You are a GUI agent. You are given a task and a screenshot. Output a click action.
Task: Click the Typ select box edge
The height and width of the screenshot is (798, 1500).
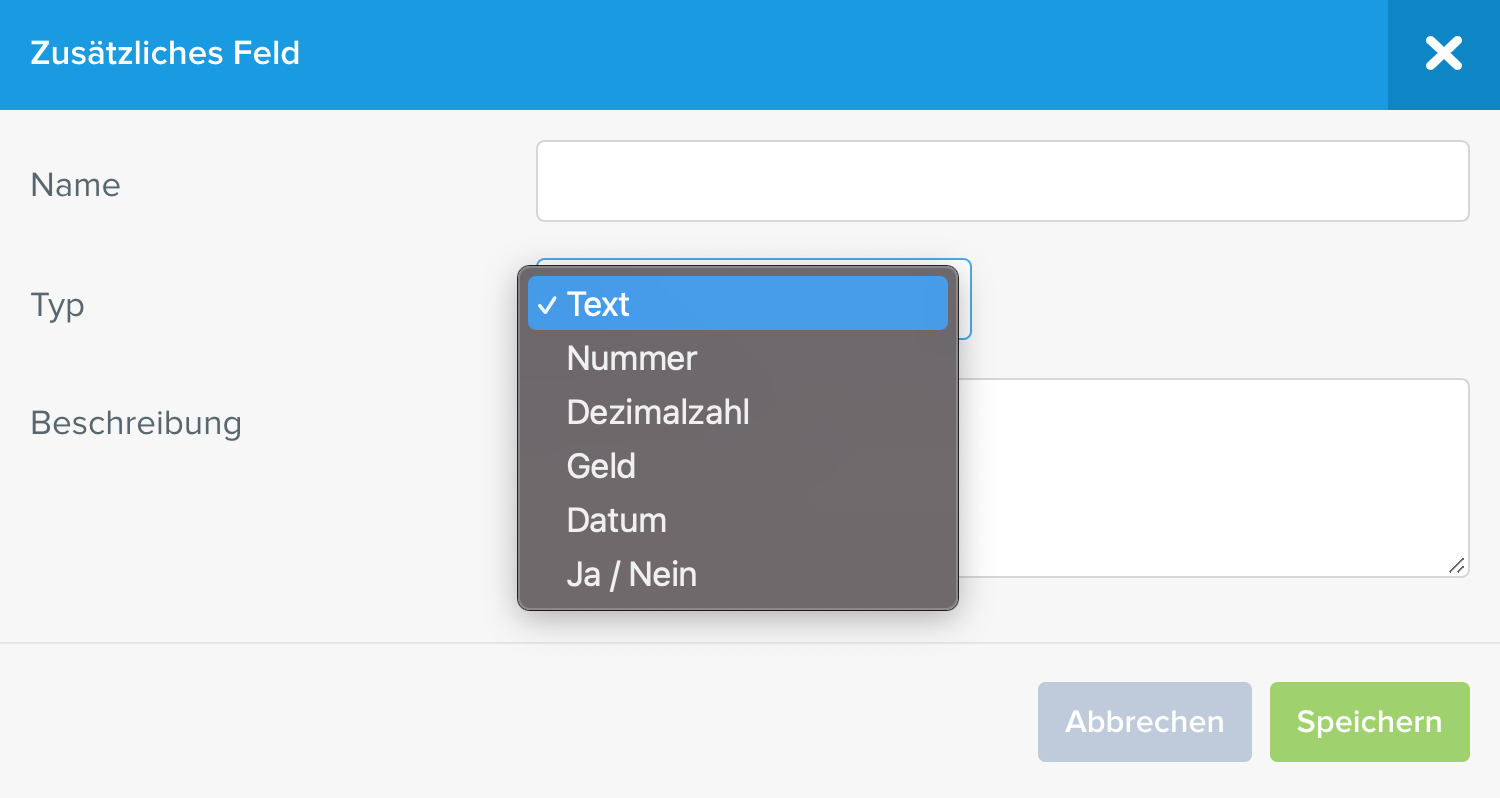pyautogui.click(x=965, y=299)
